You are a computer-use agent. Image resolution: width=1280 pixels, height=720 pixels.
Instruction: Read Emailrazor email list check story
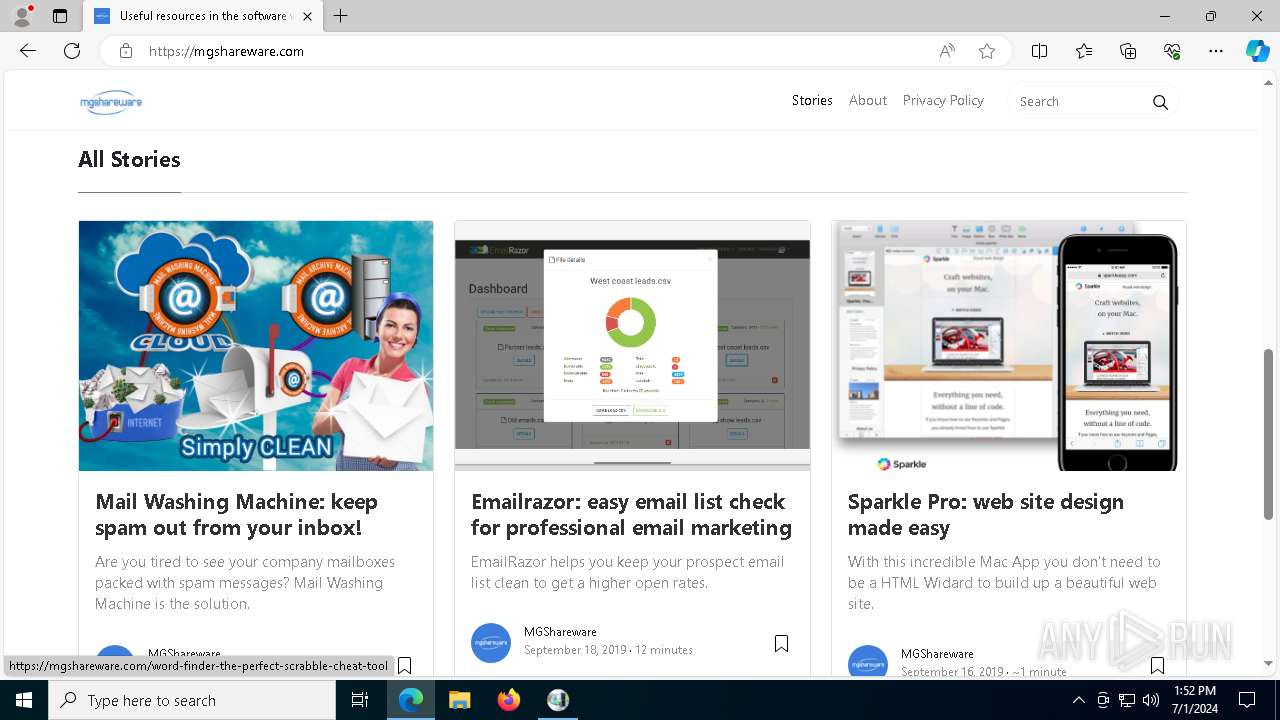tap(631, 514)
